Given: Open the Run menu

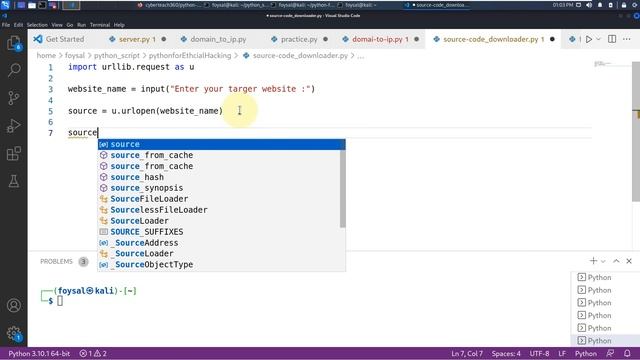Looking at the screenshot, I should (x=82, y=25).
